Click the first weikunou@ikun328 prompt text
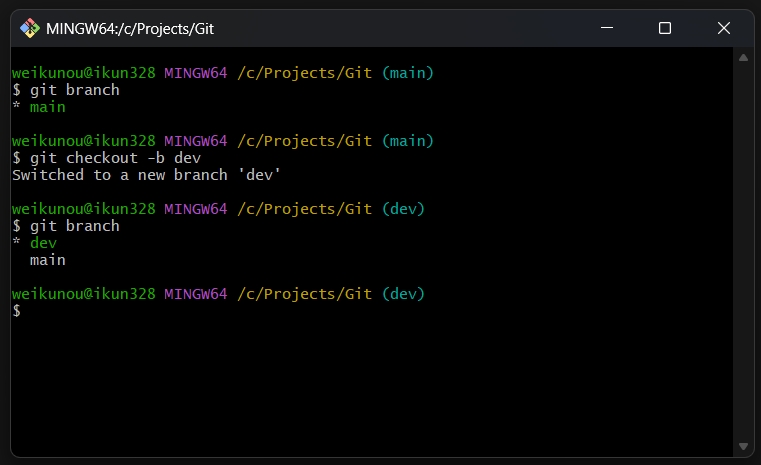This screenshot has height=465, width=761. click(x=83, y=73)
